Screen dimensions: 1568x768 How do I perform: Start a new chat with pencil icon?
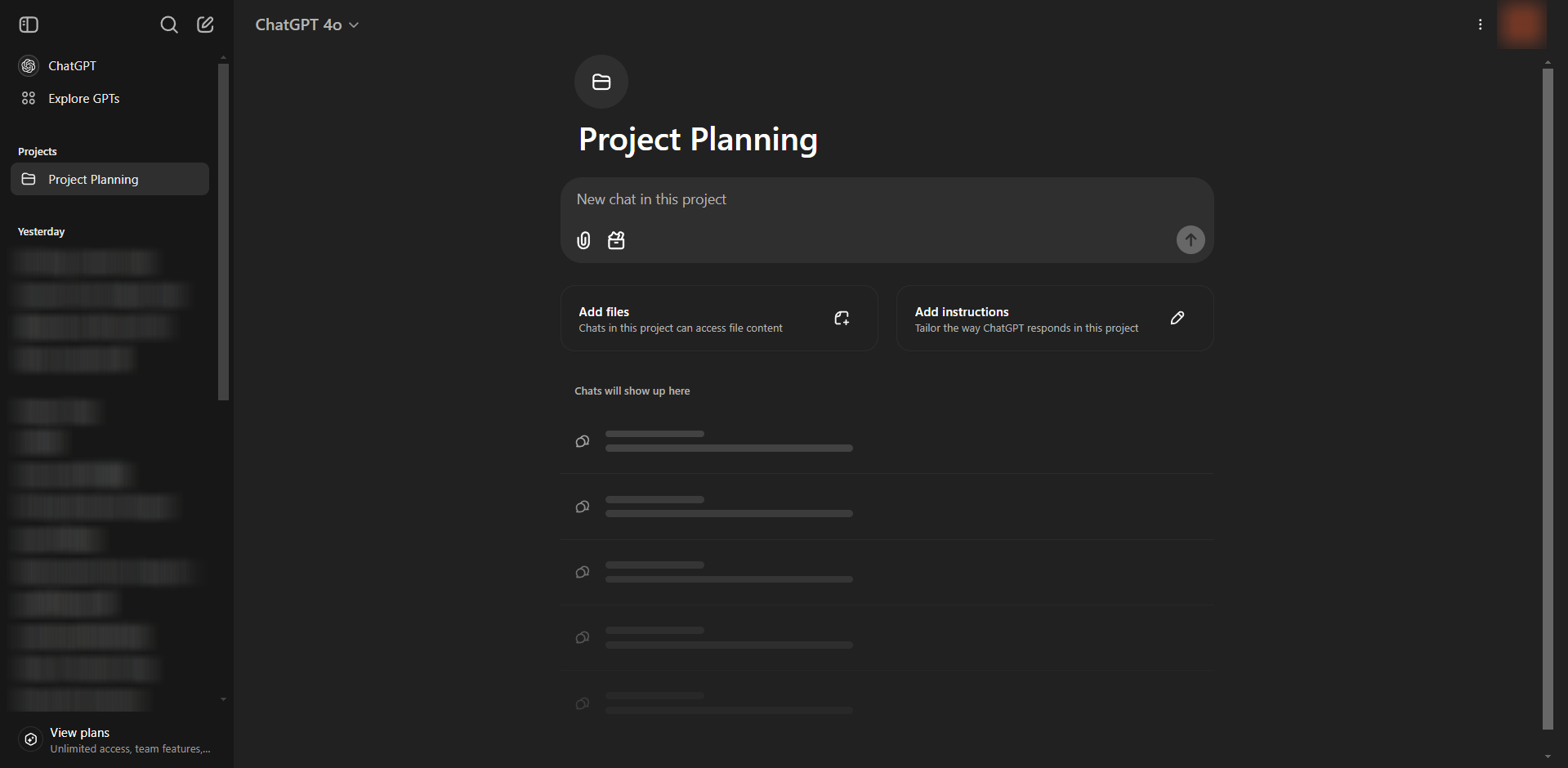(206, 25)
